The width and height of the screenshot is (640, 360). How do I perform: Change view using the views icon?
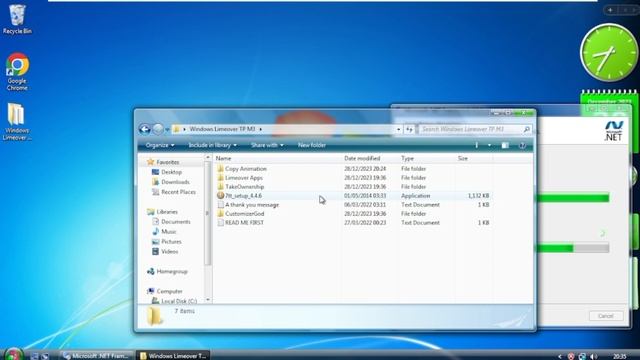click(476, 145)
